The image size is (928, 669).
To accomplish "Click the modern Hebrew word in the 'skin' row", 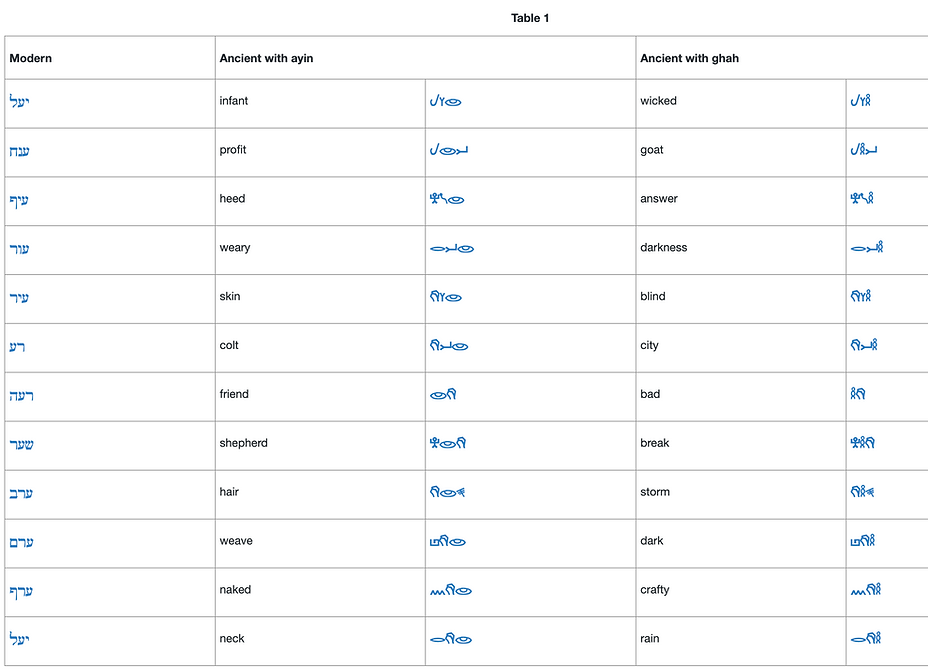I will [x=19, y=297].
